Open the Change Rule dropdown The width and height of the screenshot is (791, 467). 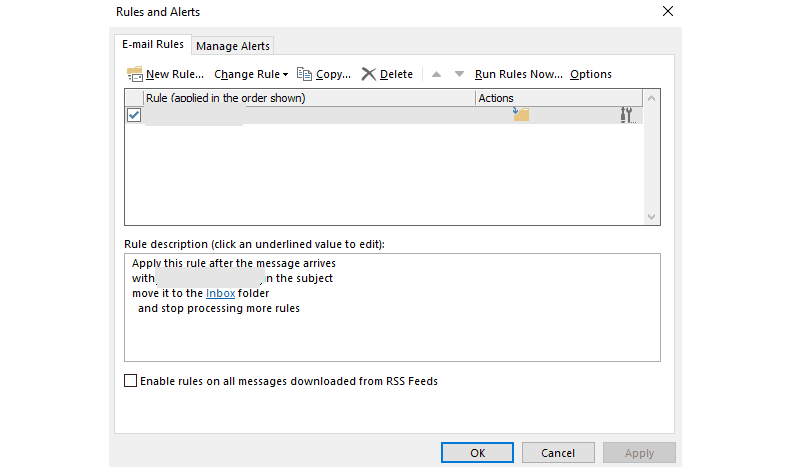click(x=251, y=74)
